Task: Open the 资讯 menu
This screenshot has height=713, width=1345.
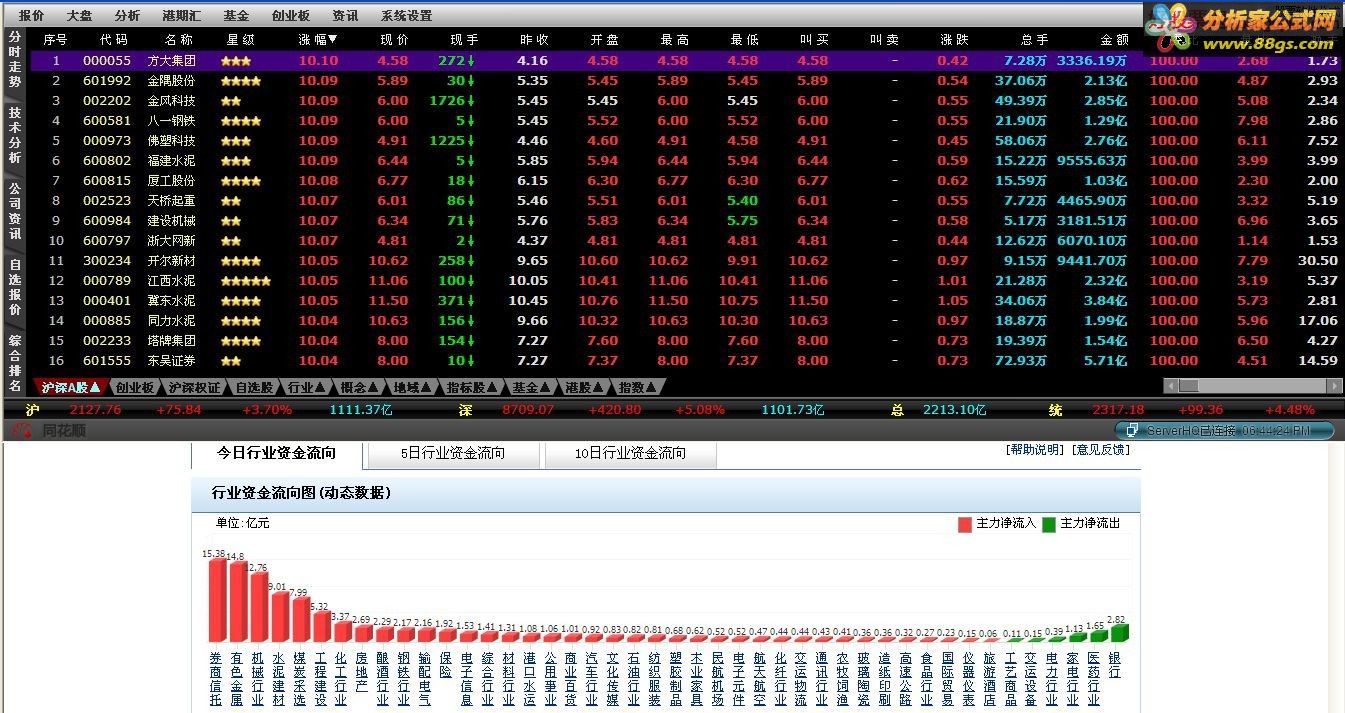Action: (x=345, y=16)
